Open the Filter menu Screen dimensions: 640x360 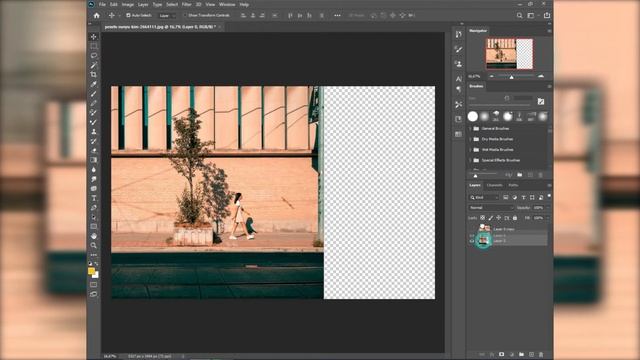pos(187,4)
